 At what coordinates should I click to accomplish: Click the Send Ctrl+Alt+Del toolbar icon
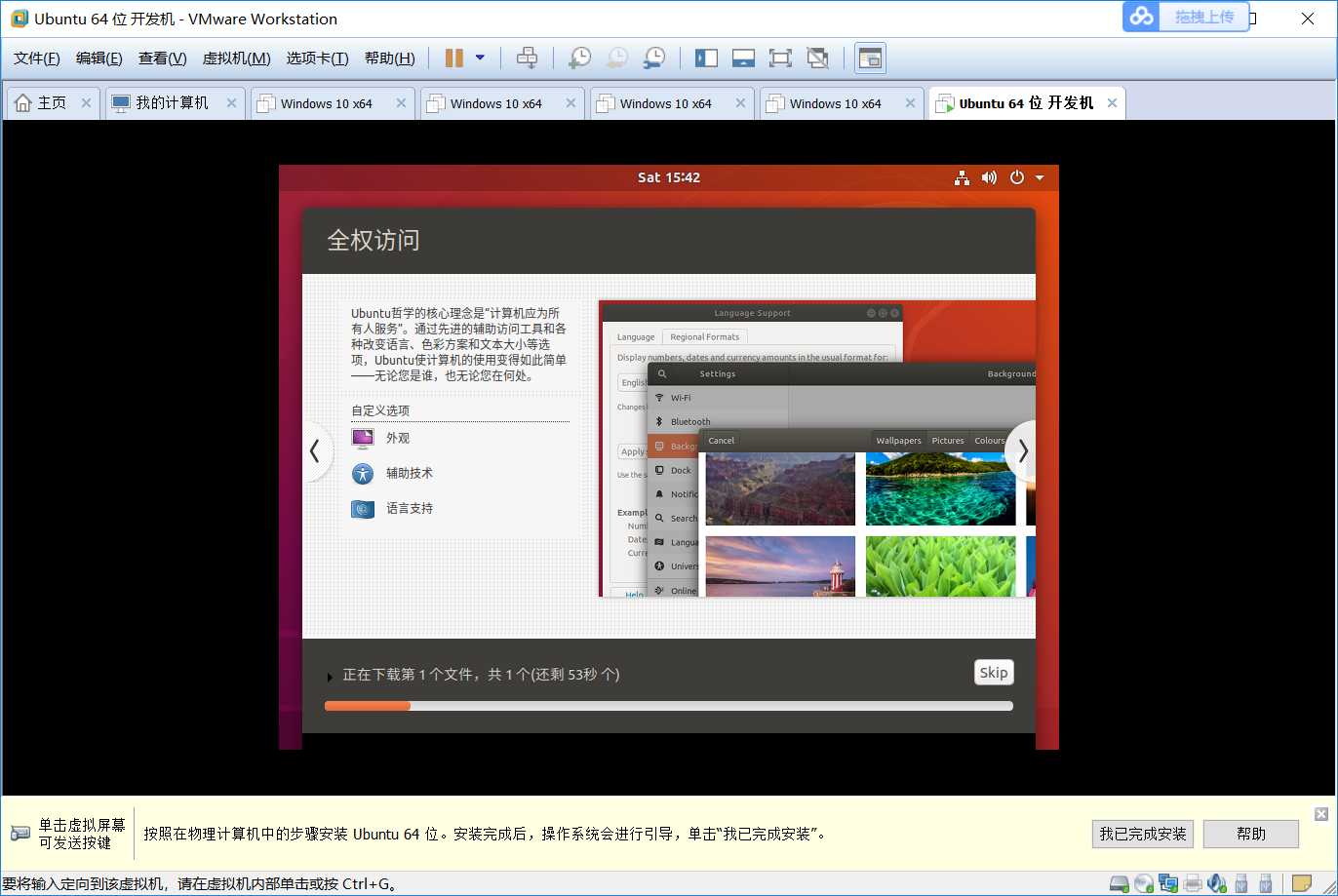click(x=527, y=58)
